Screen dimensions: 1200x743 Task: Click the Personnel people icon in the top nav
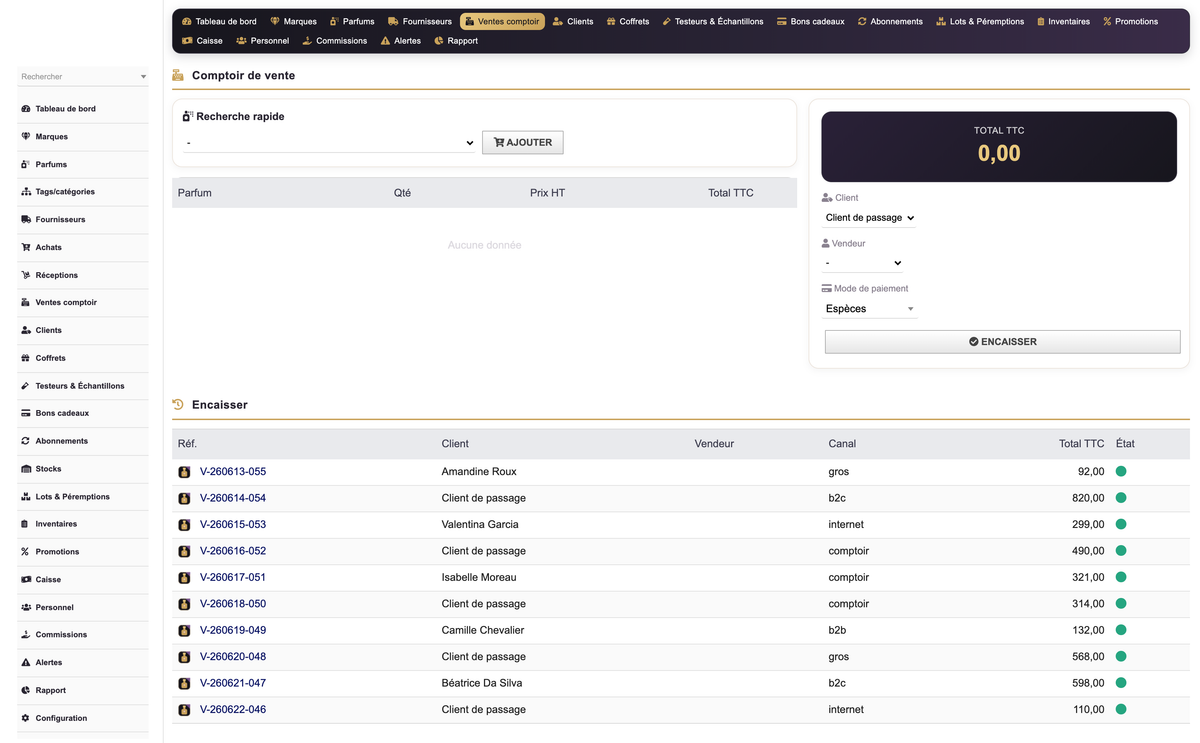242,41
